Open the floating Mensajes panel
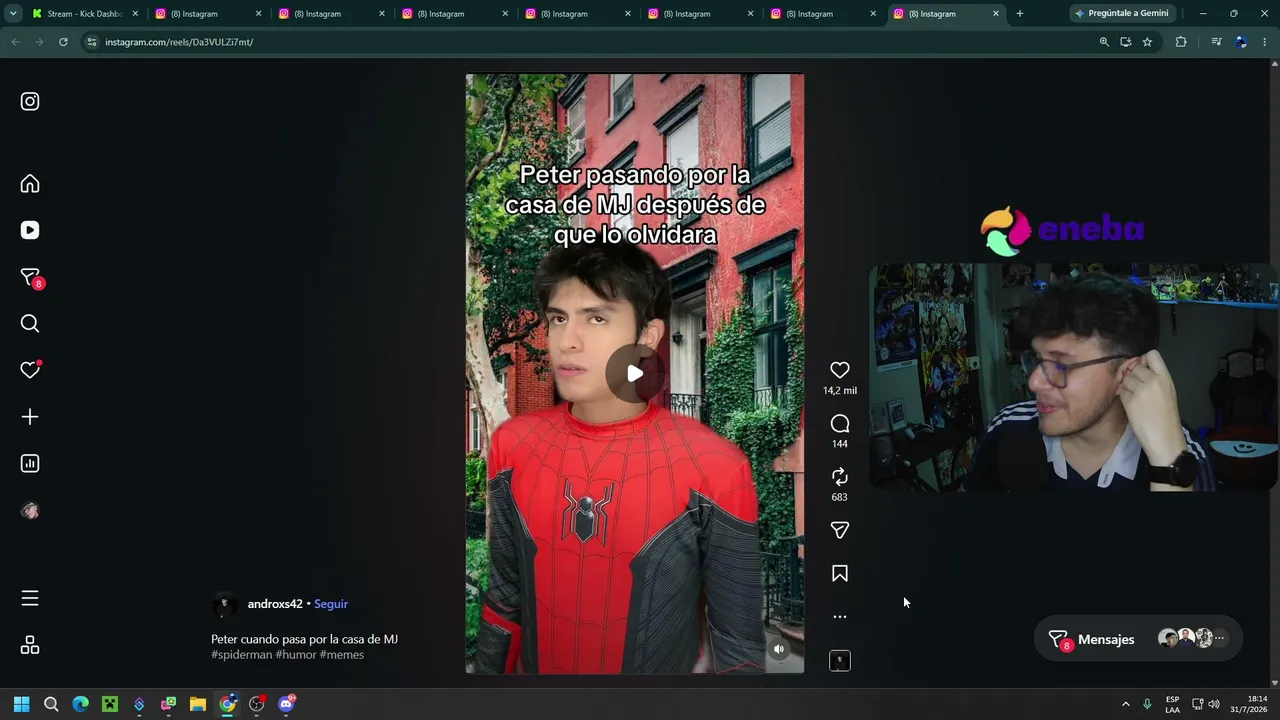1280x720 pixels. click(1139, 639)
